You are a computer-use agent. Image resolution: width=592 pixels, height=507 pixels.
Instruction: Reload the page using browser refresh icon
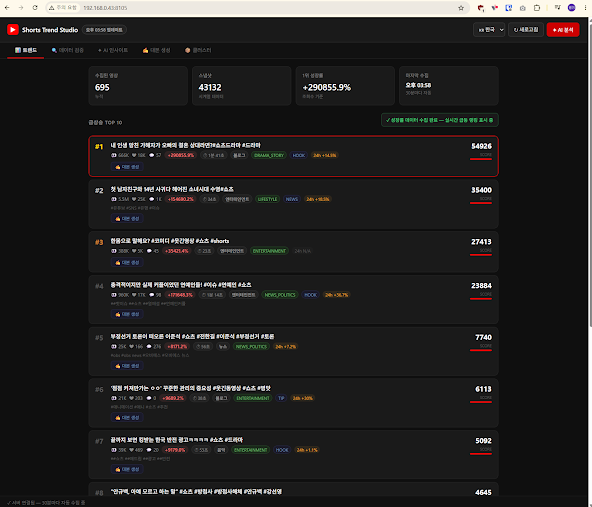click(35, 8)
